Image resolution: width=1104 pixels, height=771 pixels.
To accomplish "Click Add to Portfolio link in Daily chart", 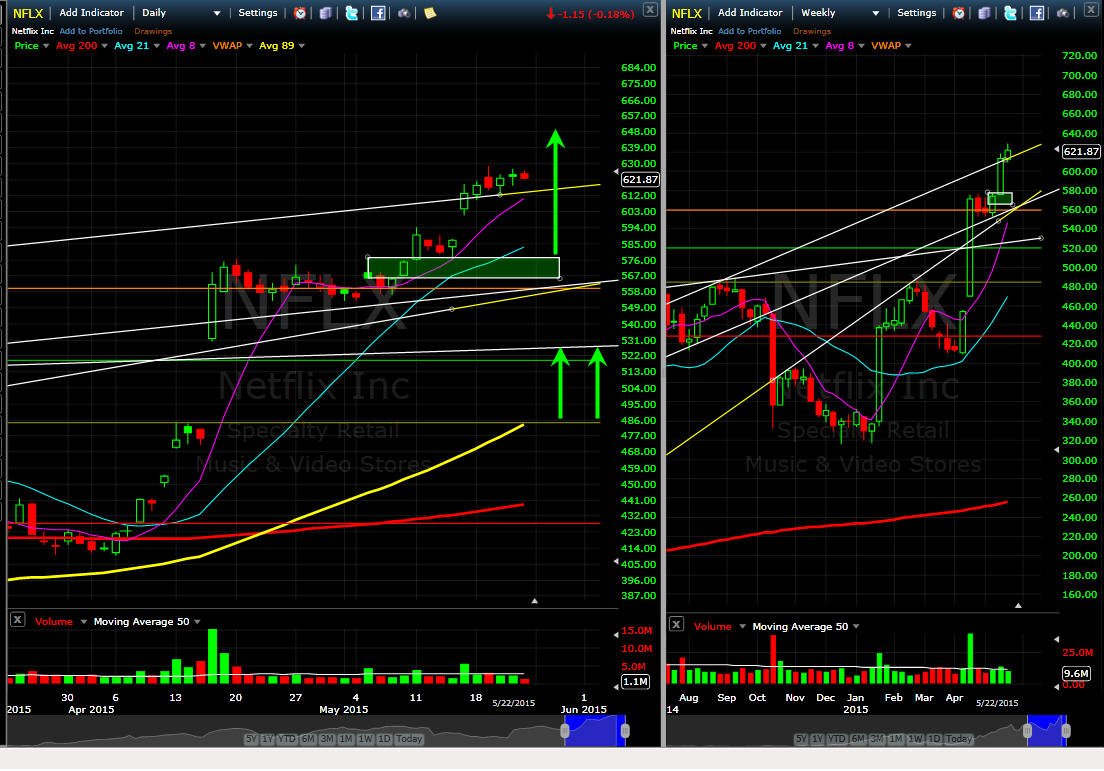I will (x=91, y=31).
